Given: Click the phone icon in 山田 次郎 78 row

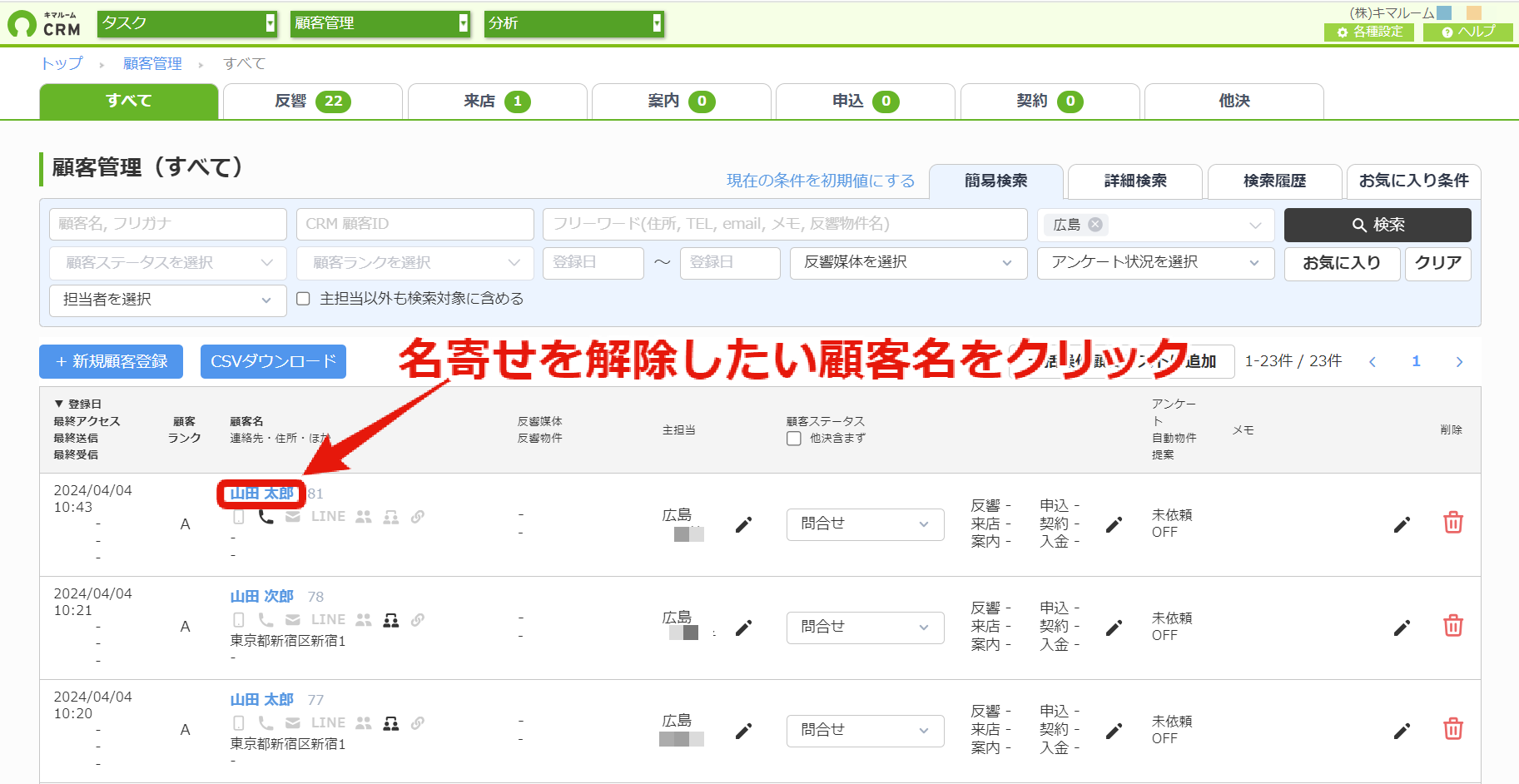Looking at the screenshot, I should click(x=266, y=620).
